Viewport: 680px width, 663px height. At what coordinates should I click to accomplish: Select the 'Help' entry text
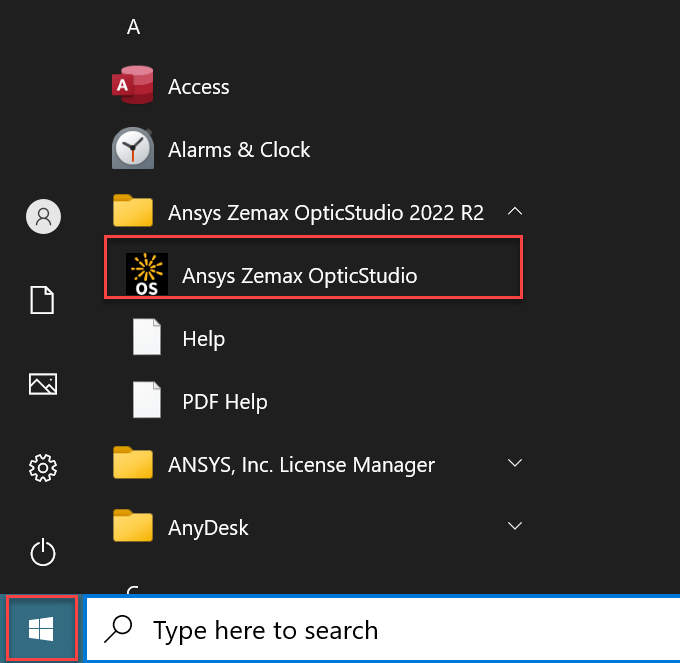coord(203,339)
